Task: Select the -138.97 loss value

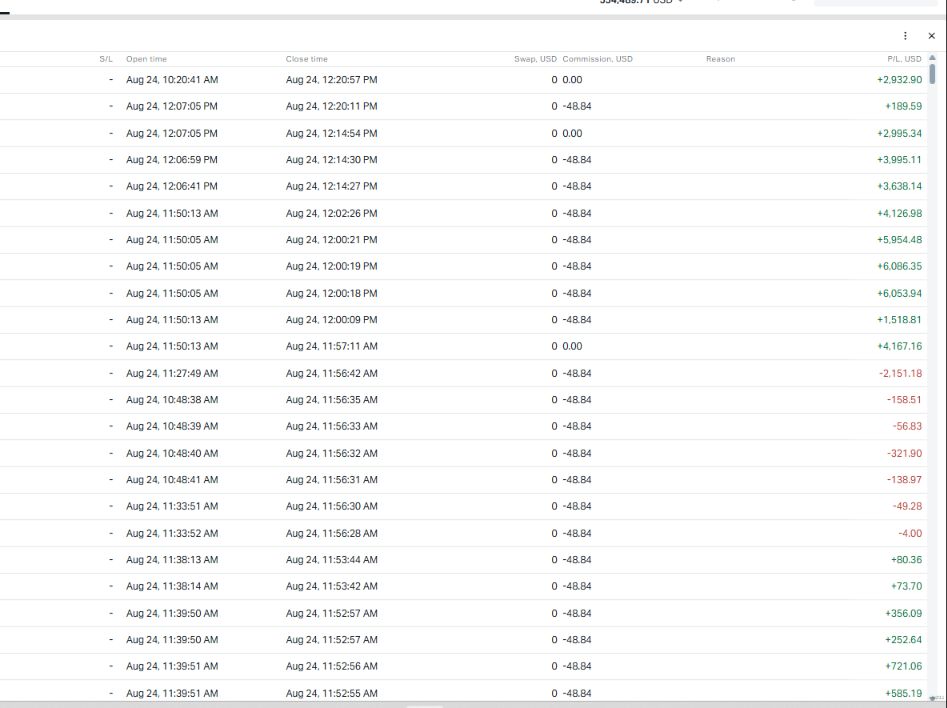Action: [904, 480]
